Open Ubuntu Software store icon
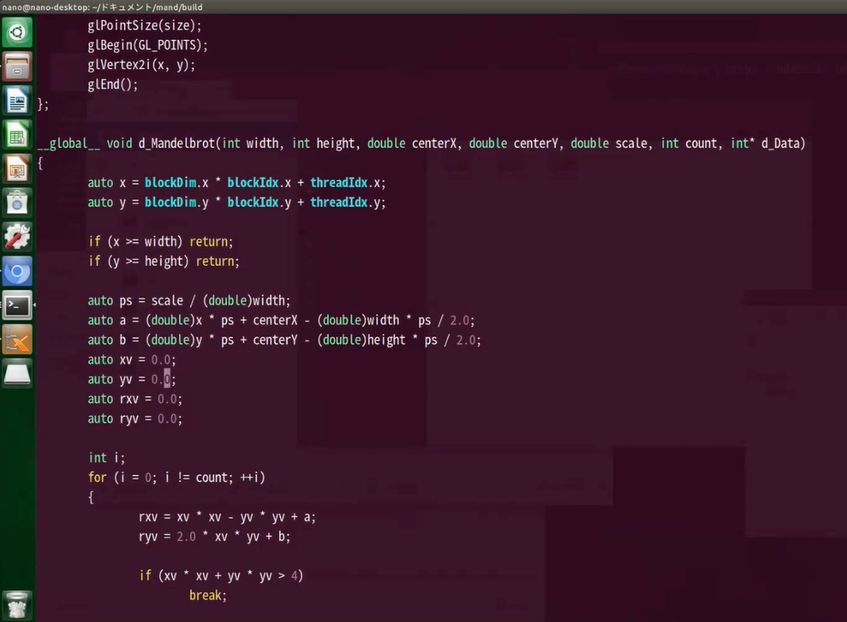847x622 pixels. point(17,202)
